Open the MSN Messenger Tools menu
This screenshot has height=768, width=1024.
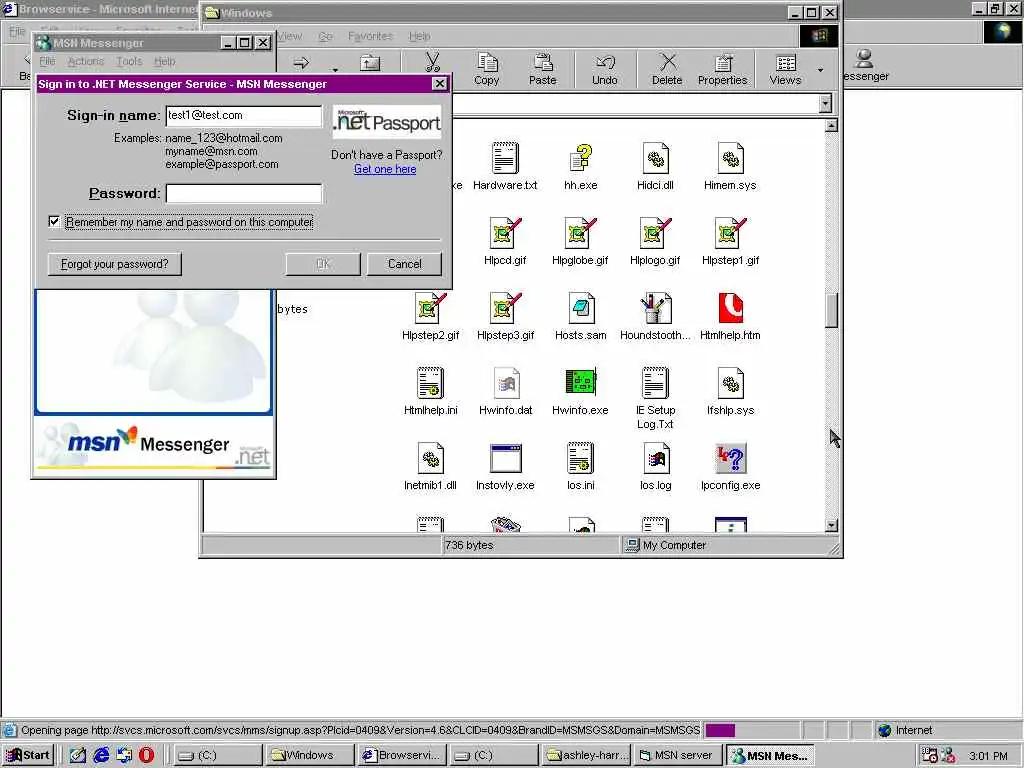click(x=129, y=61)
